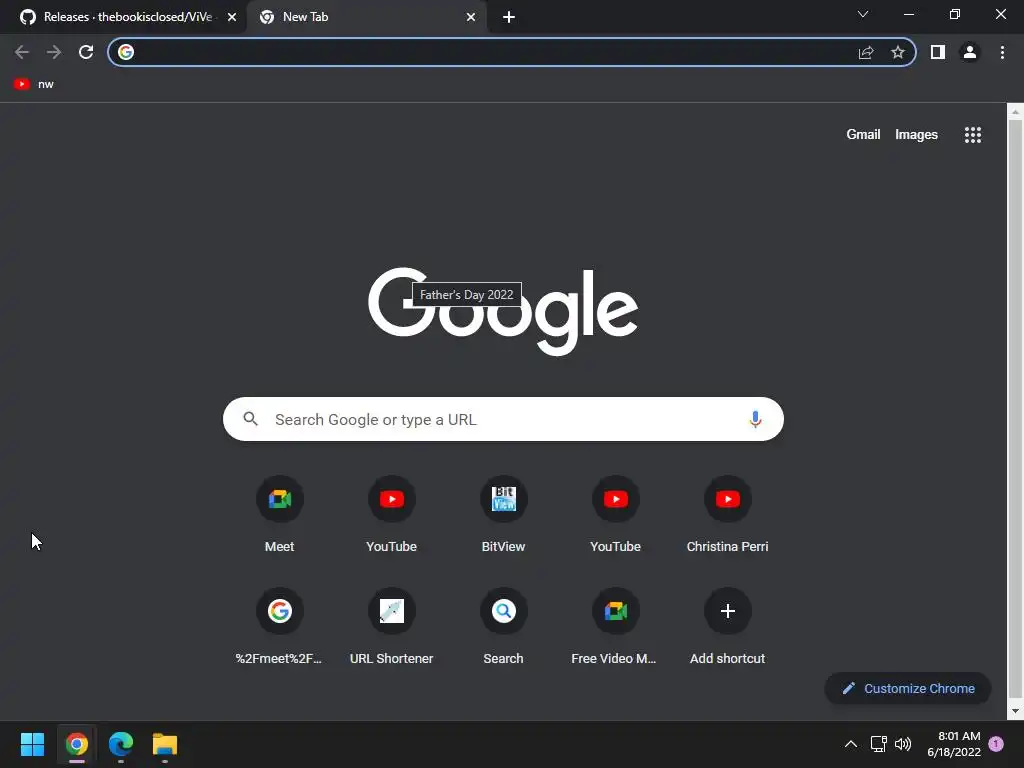Open File Explorer from taskbar

pos(165,744)
